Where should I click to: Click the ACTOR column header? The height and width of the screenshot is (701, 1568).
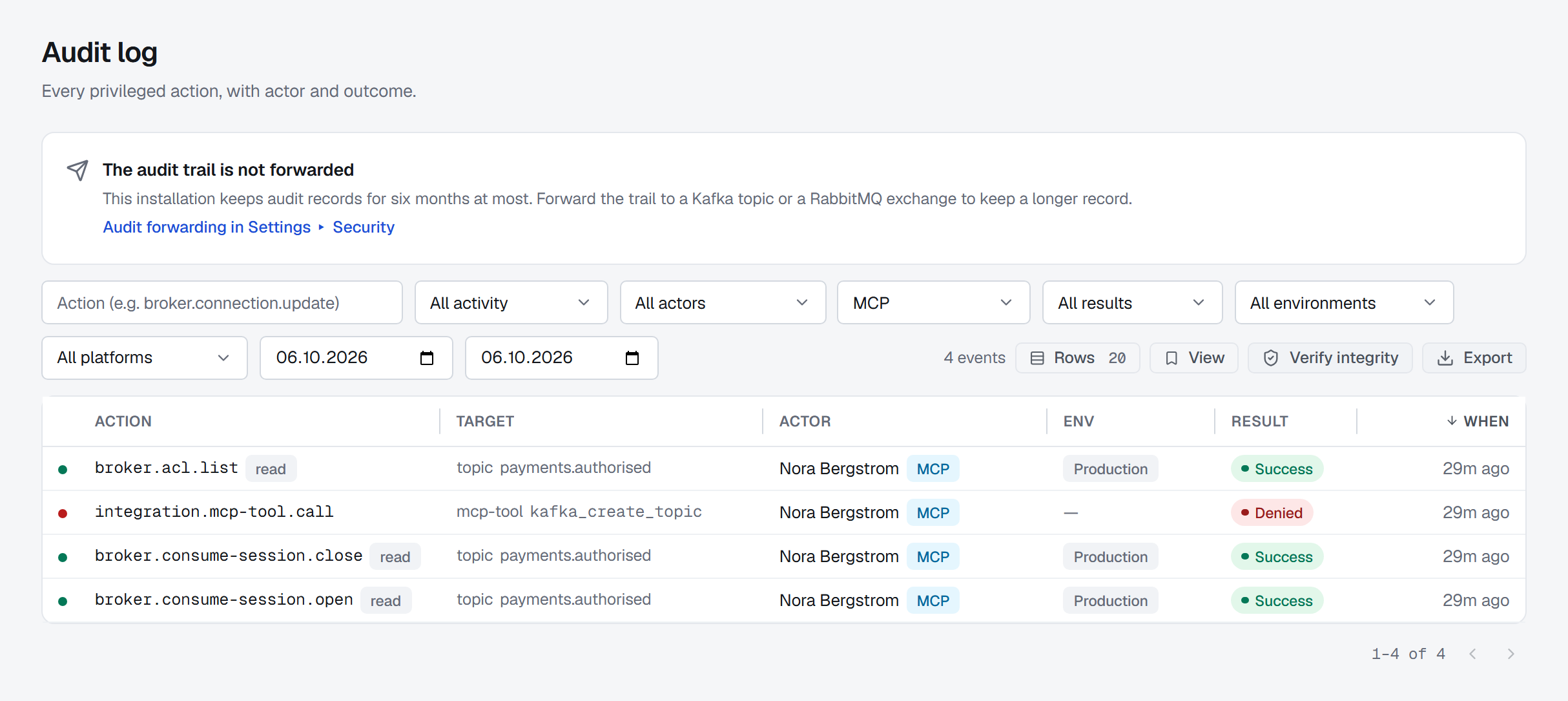click(x=805, y=421)
